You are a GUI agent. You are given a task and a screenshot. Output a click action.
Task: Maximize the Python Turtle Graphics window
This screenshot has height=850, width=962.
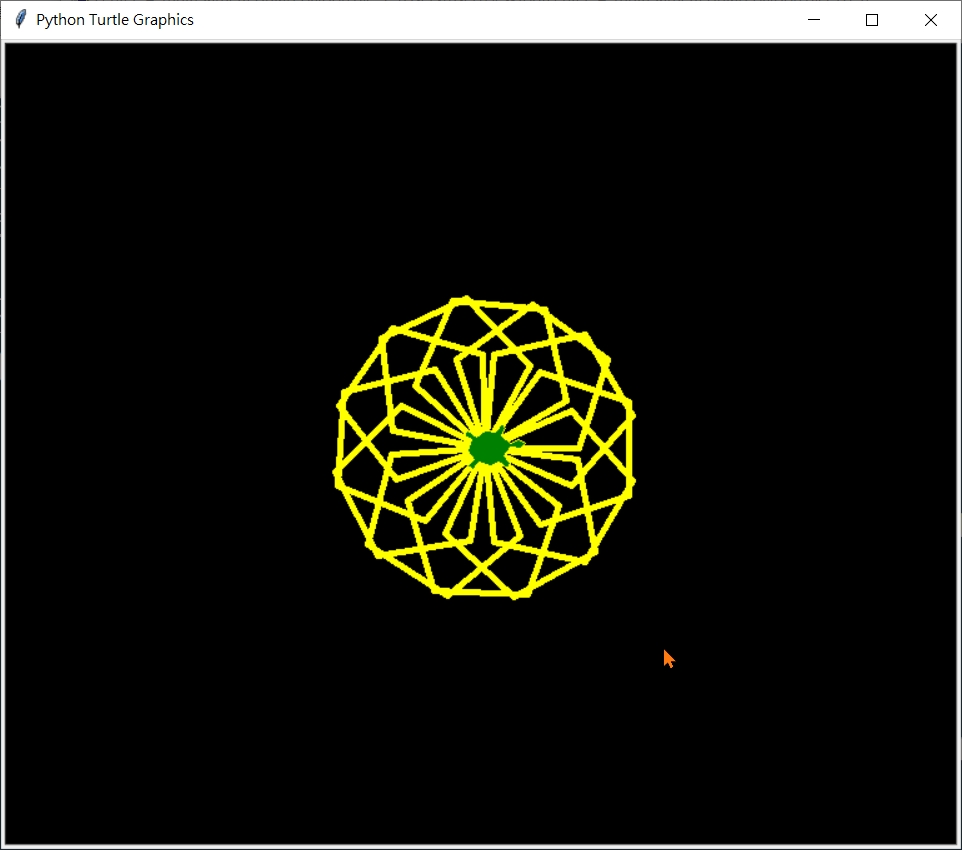point(872,20)
